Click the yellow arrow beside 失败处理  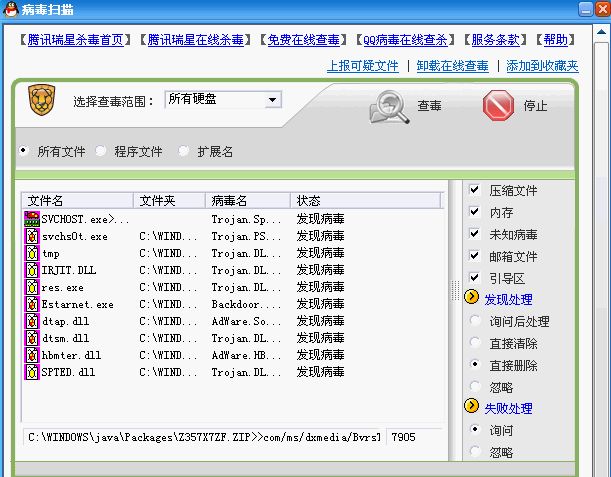coord(473,408)
